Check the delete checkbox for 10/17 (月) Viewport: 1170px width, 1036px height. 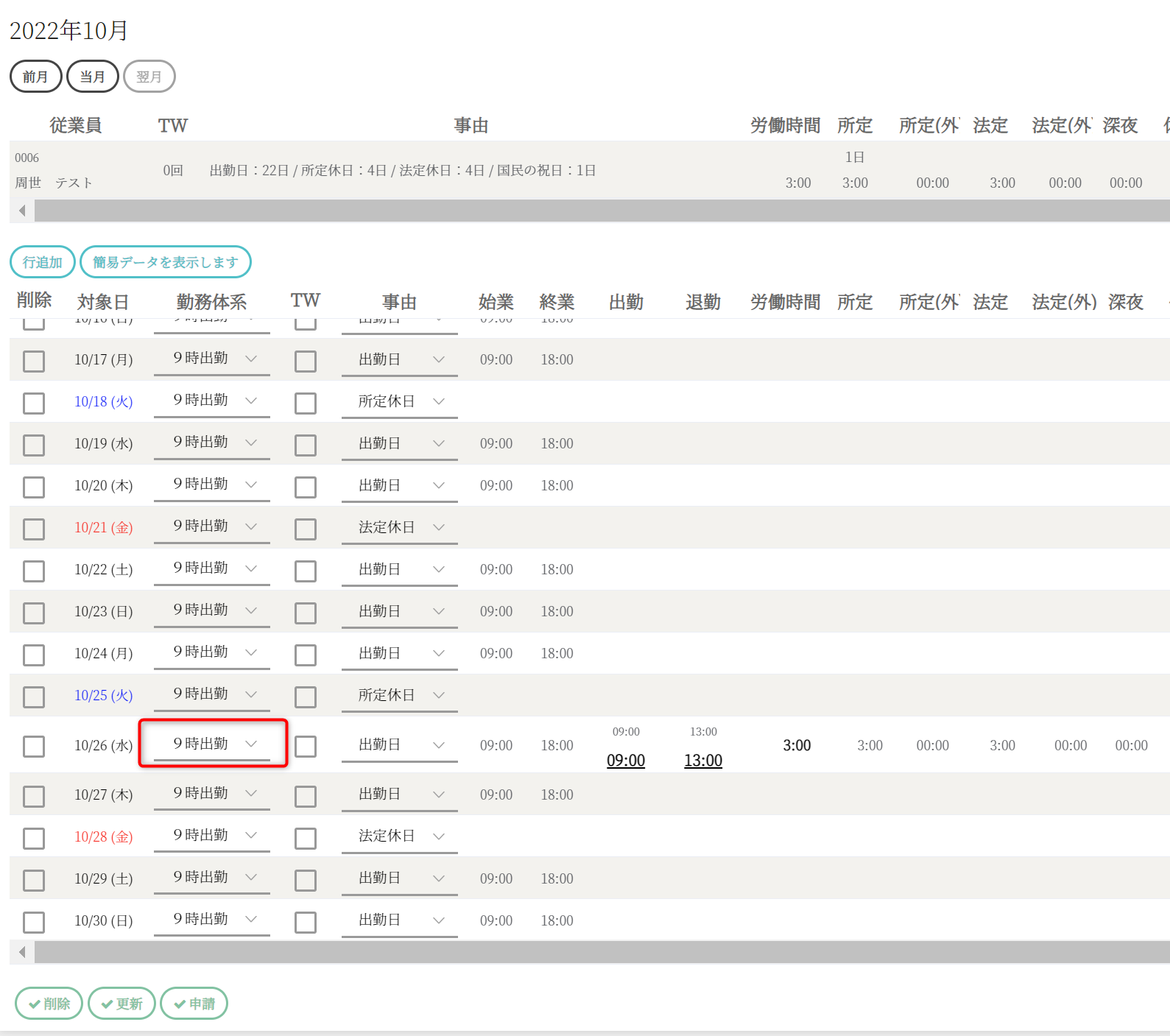[34, 361]
